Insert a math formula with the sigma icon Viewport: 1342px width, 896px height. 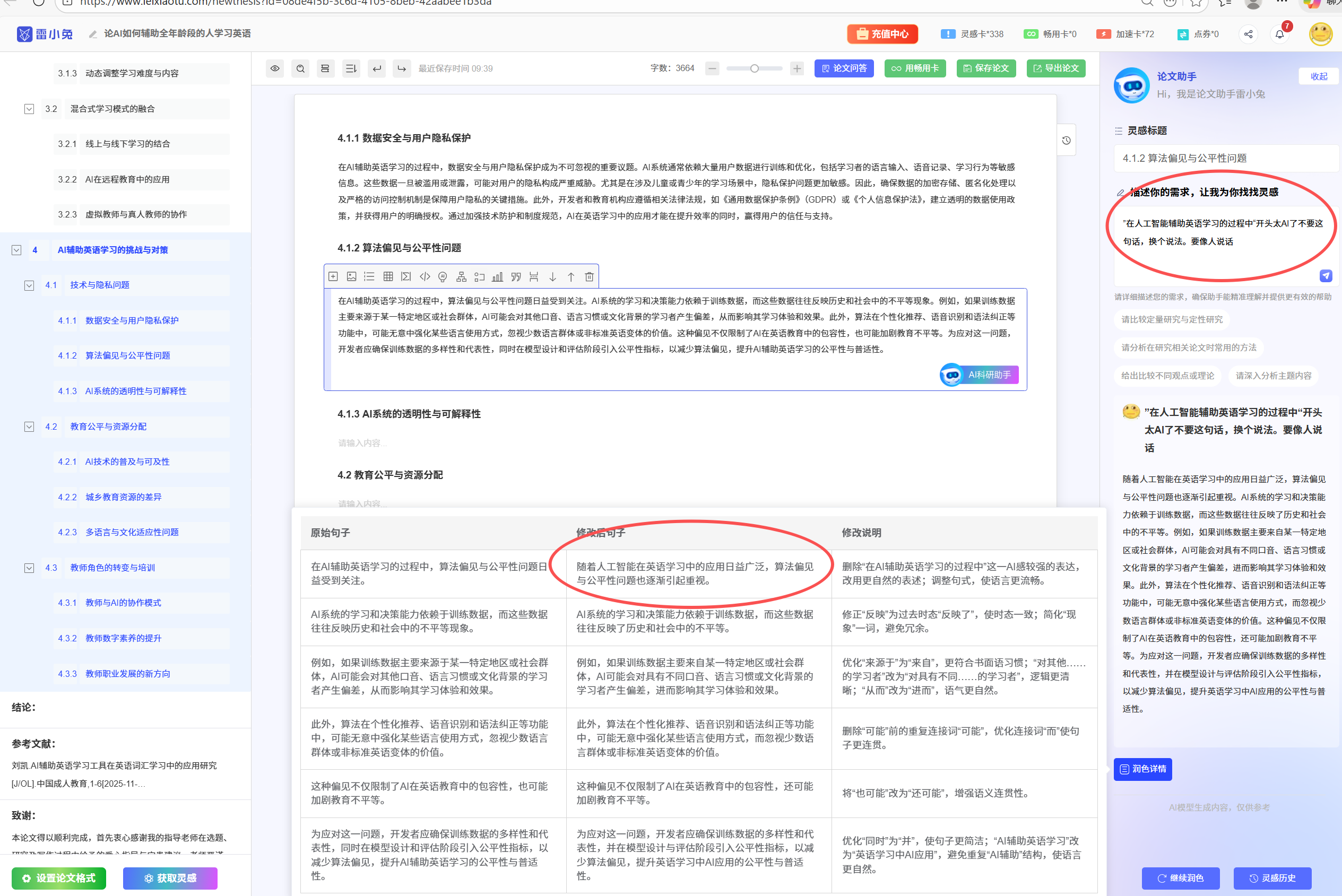(x=406, y=276)
